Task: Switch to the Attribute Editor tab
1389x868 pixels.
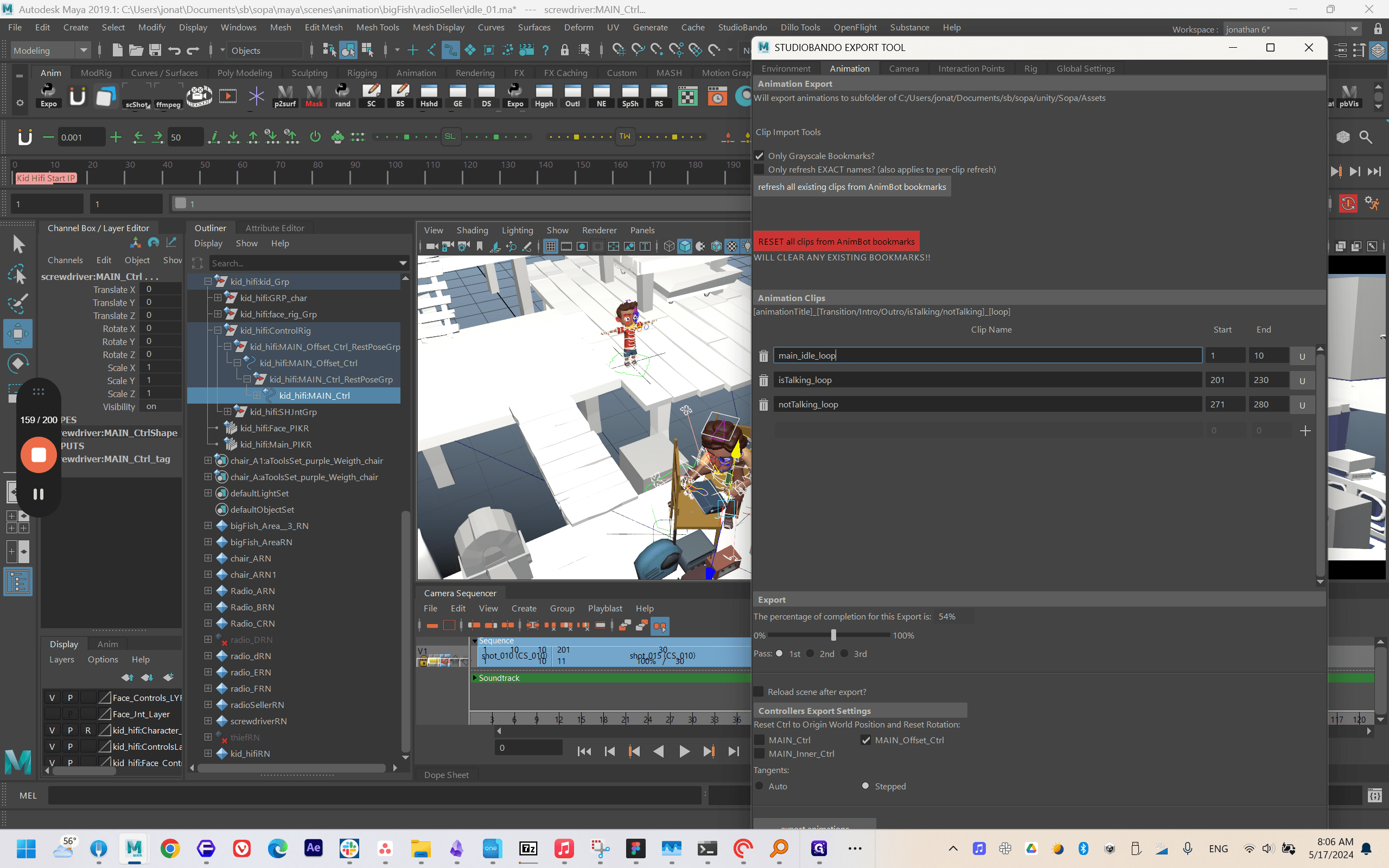Action: [x=275, y=228]
